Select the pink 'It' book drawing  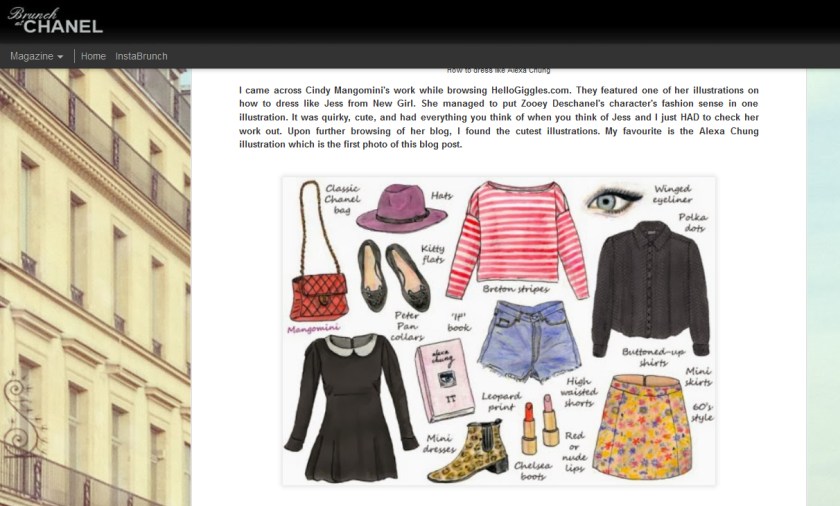(x=444, y=378)
